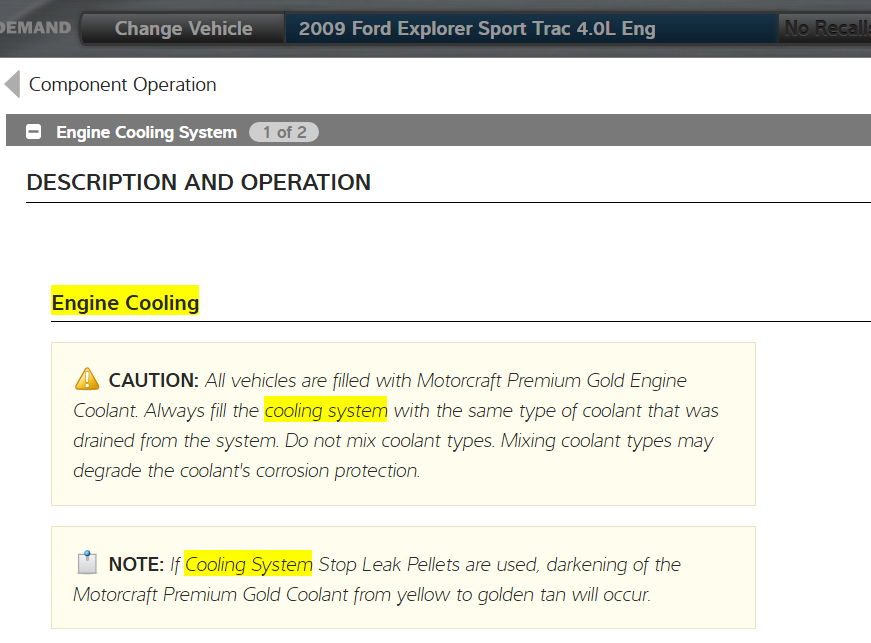Click highlighted "Cooling System" in the note
871x643 pixels.
point(248,565)
